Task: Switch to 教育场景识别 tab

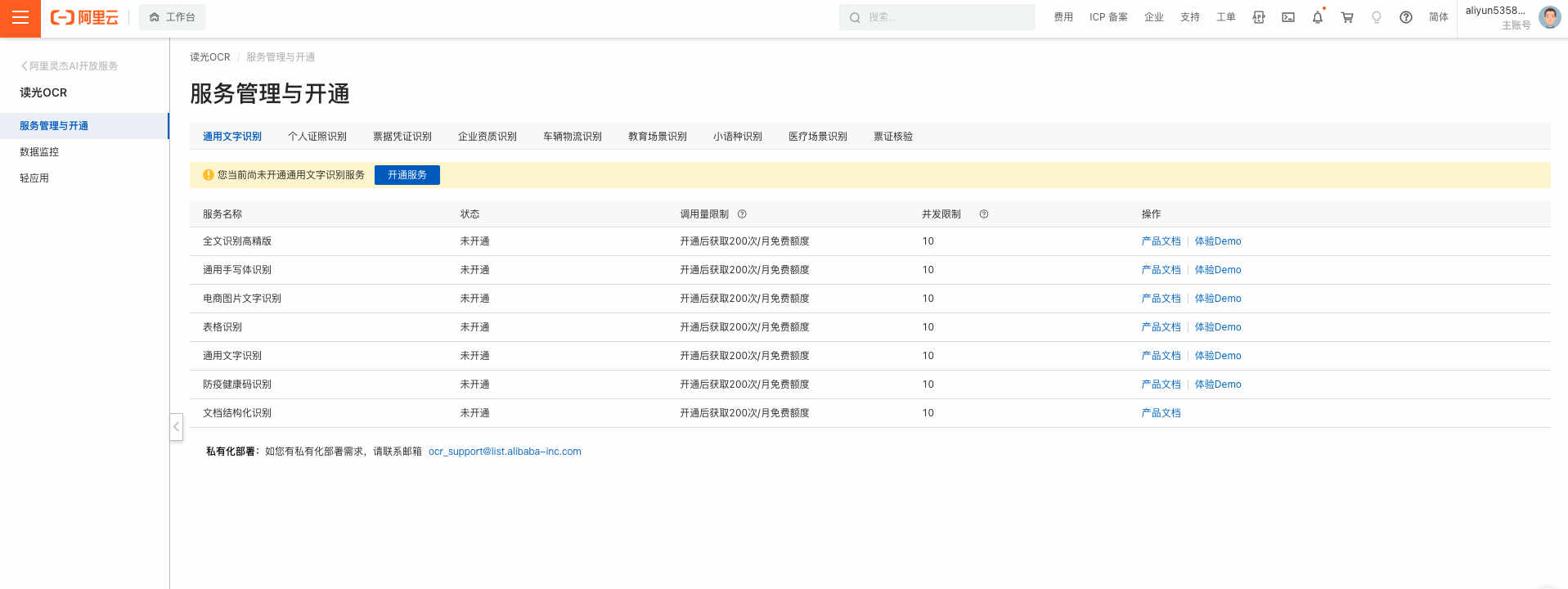Action: 658,137
